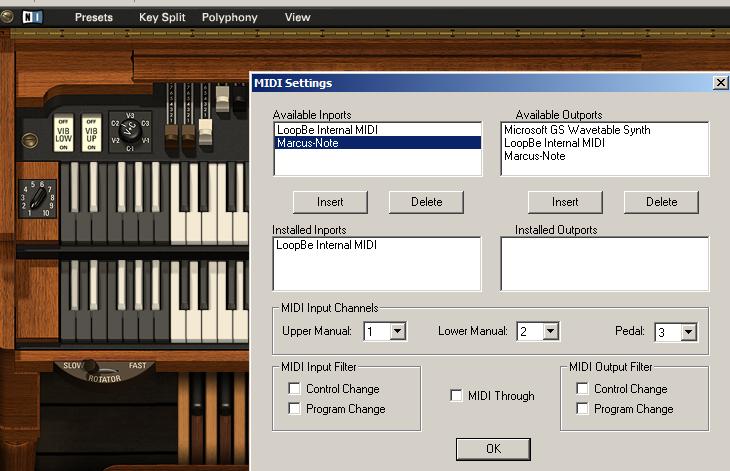This screenshot has height=471, width=730.
Task: Click the NI logo icon
Action: pyautogui.click(x=33, y=17)
